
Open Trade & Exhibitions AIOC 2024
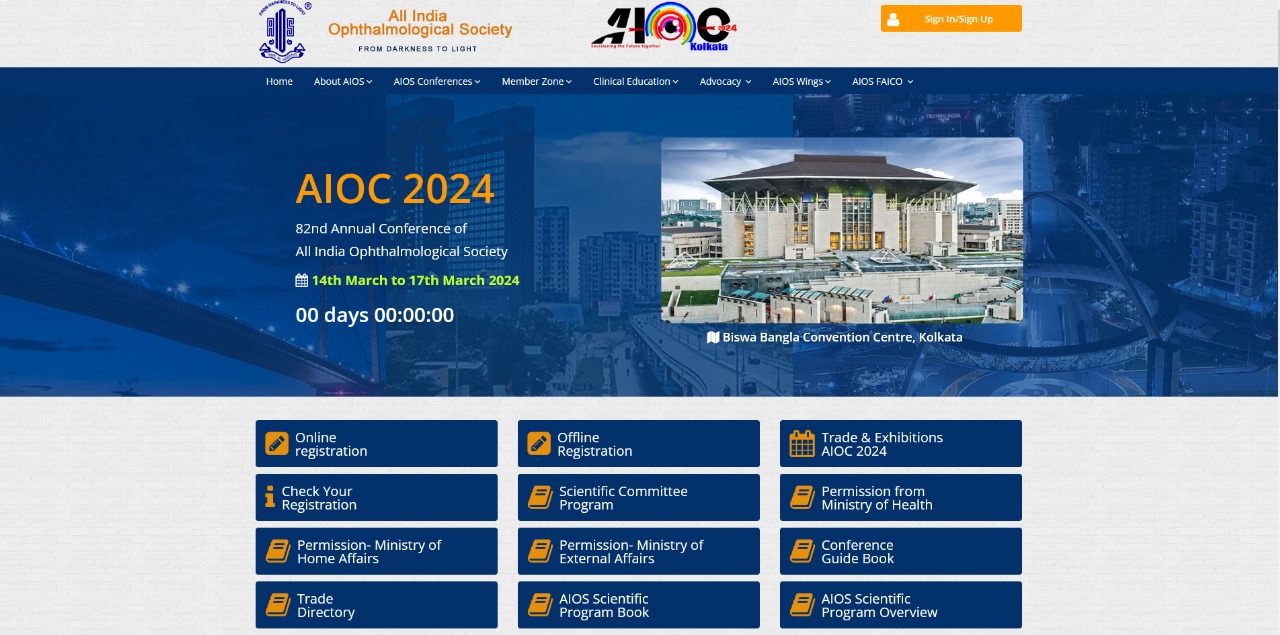(901, 444)
